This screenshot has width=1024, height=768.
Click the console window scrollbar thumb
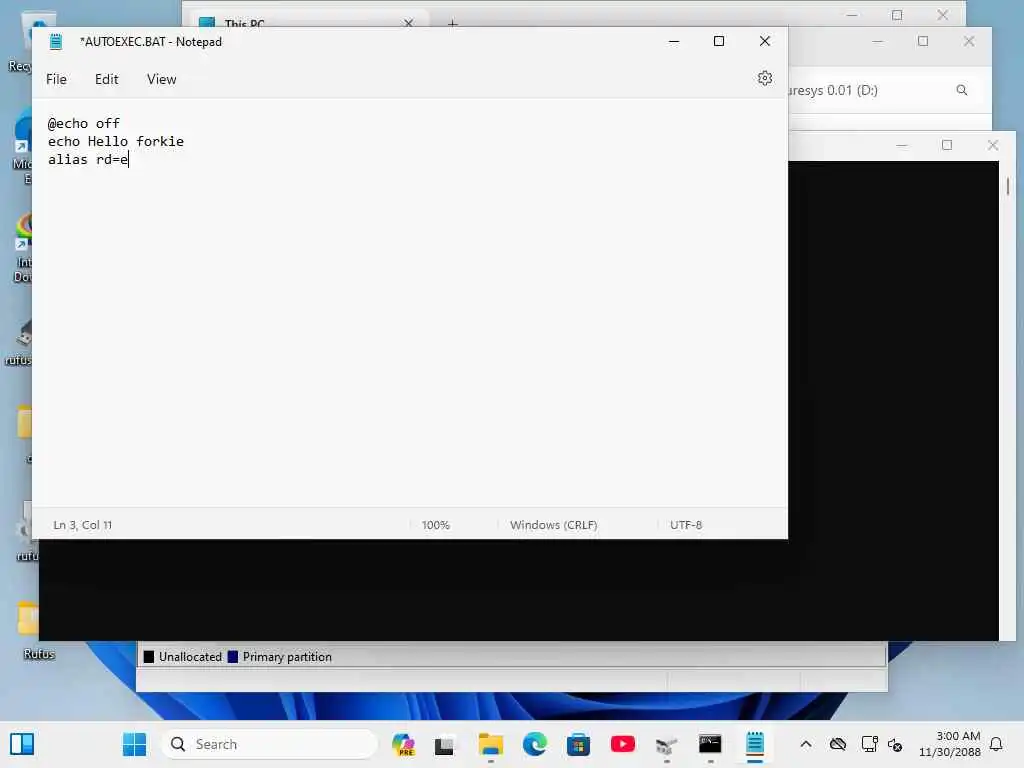[1008, 187]
